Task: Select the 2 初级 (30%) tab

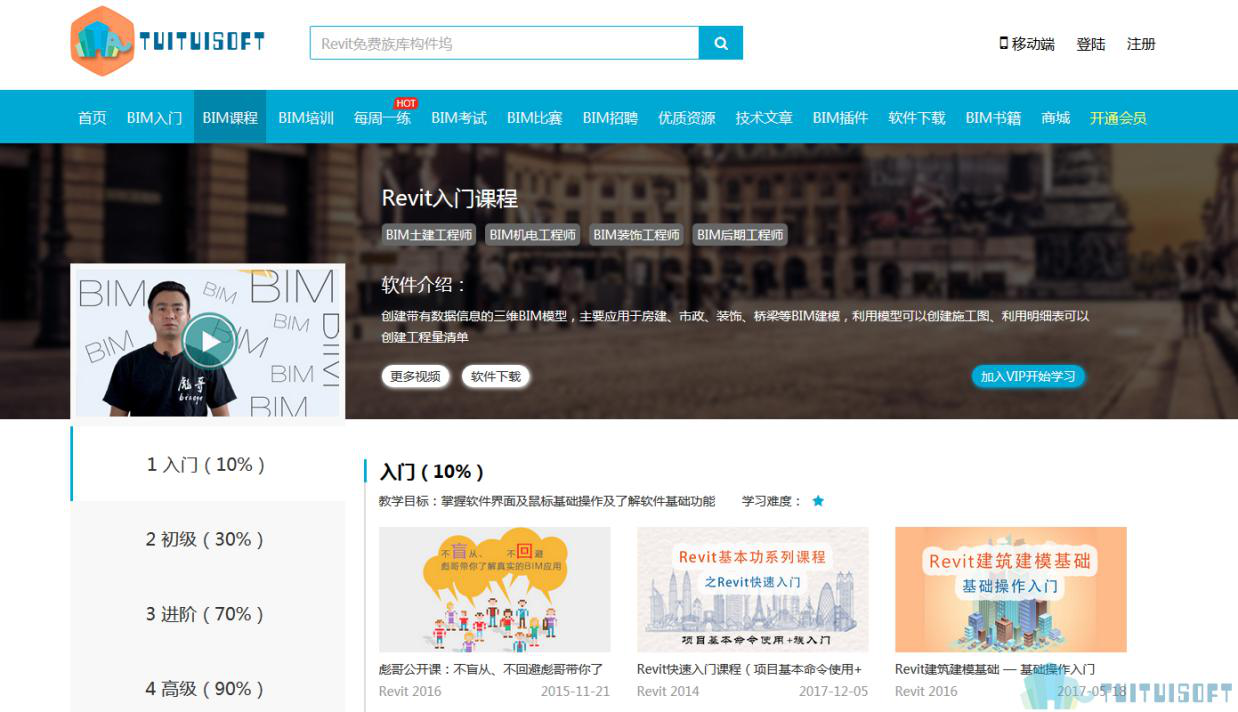Action: (208, 539)
